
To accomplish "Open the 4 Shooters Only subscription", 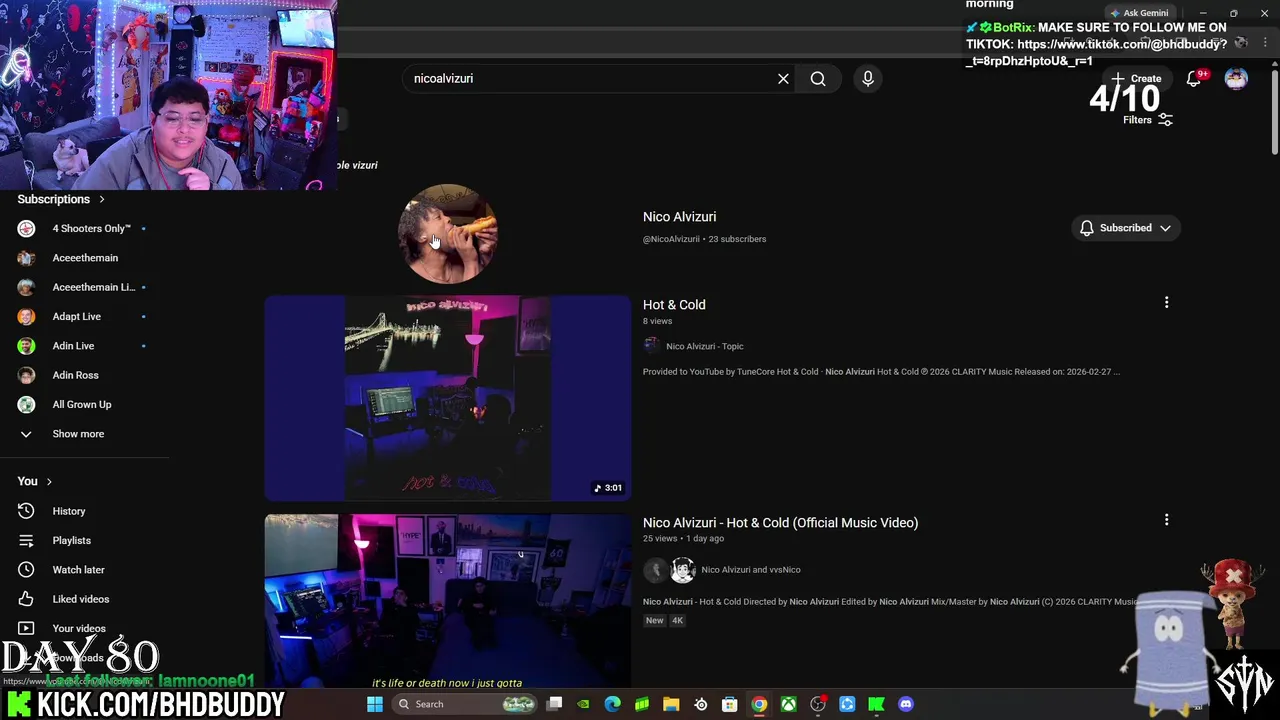I will pos(84,229).
